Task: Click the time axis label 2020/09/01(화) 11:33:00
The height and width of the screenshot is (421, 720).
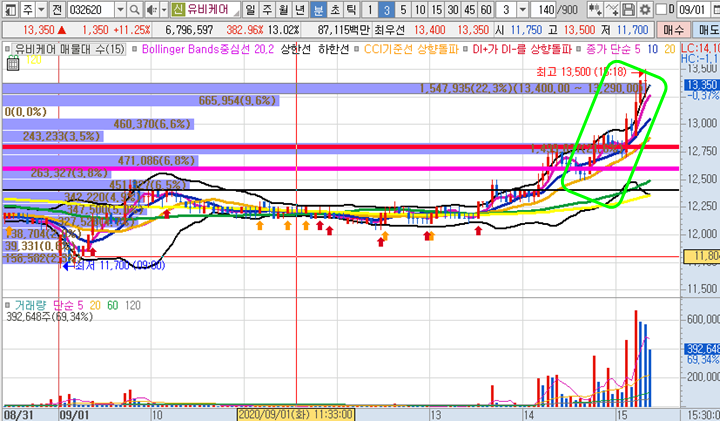Action: coord(296,415)
